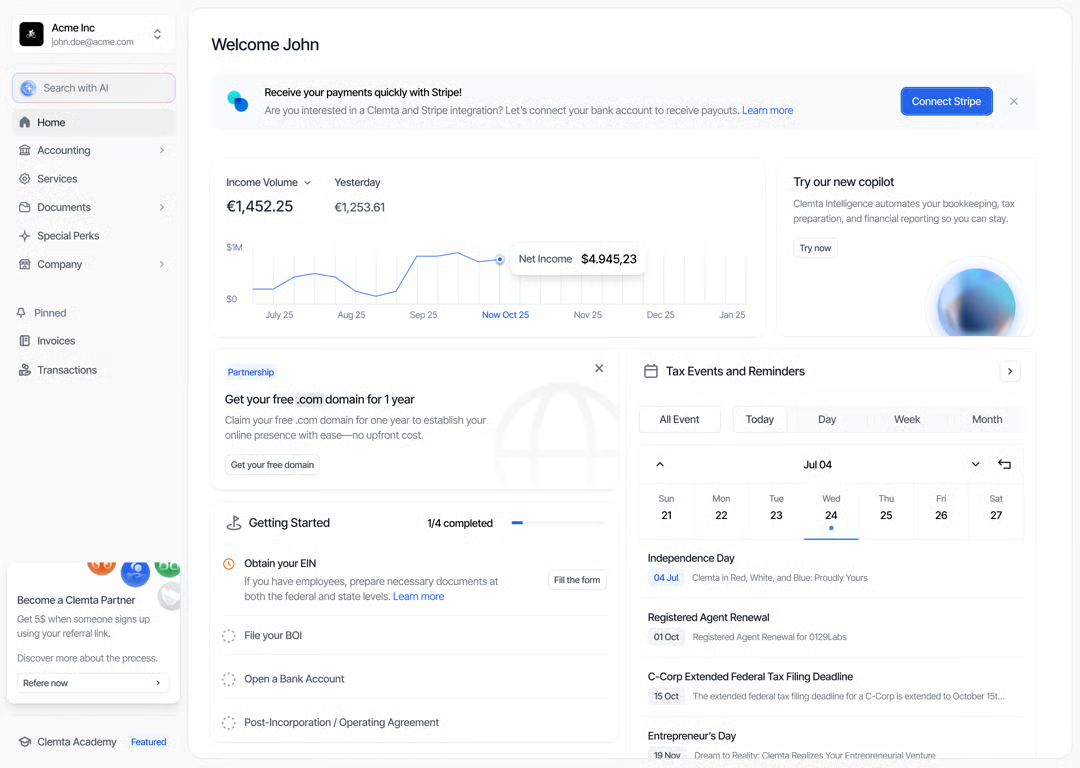Switch Acme Inc account selector
Image resolution: width=1080 pixels, height=768 pixels.
coord(94,34)
